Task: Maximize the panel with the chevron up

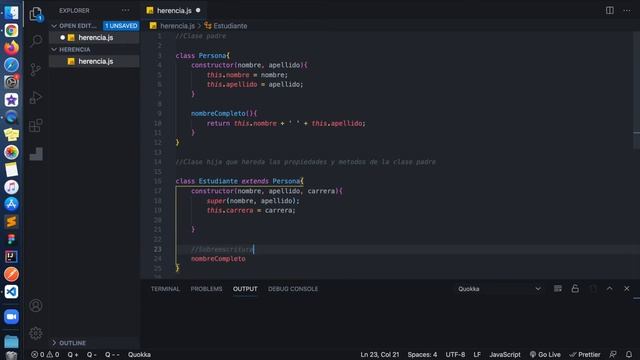Action: click(x=609, y=289)
